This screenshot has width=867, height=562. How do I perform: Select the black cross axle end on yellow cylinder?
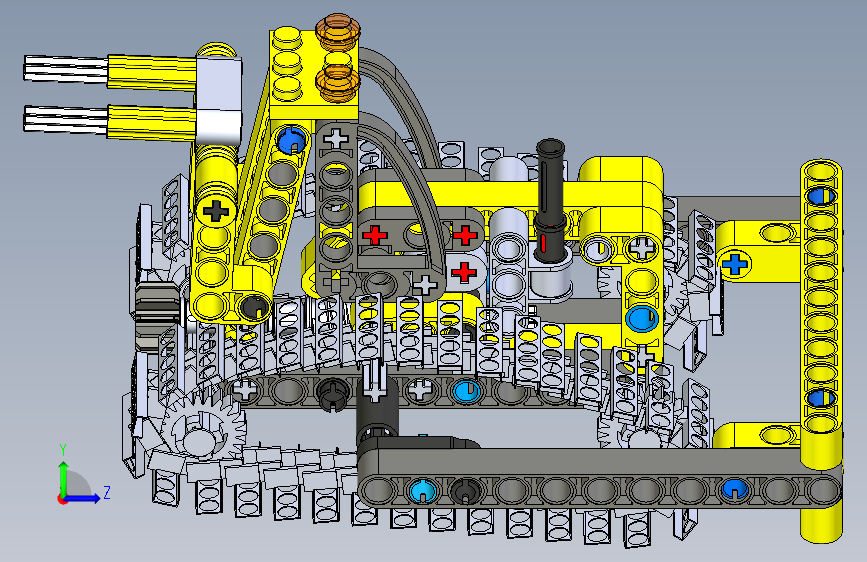(216, 211)
